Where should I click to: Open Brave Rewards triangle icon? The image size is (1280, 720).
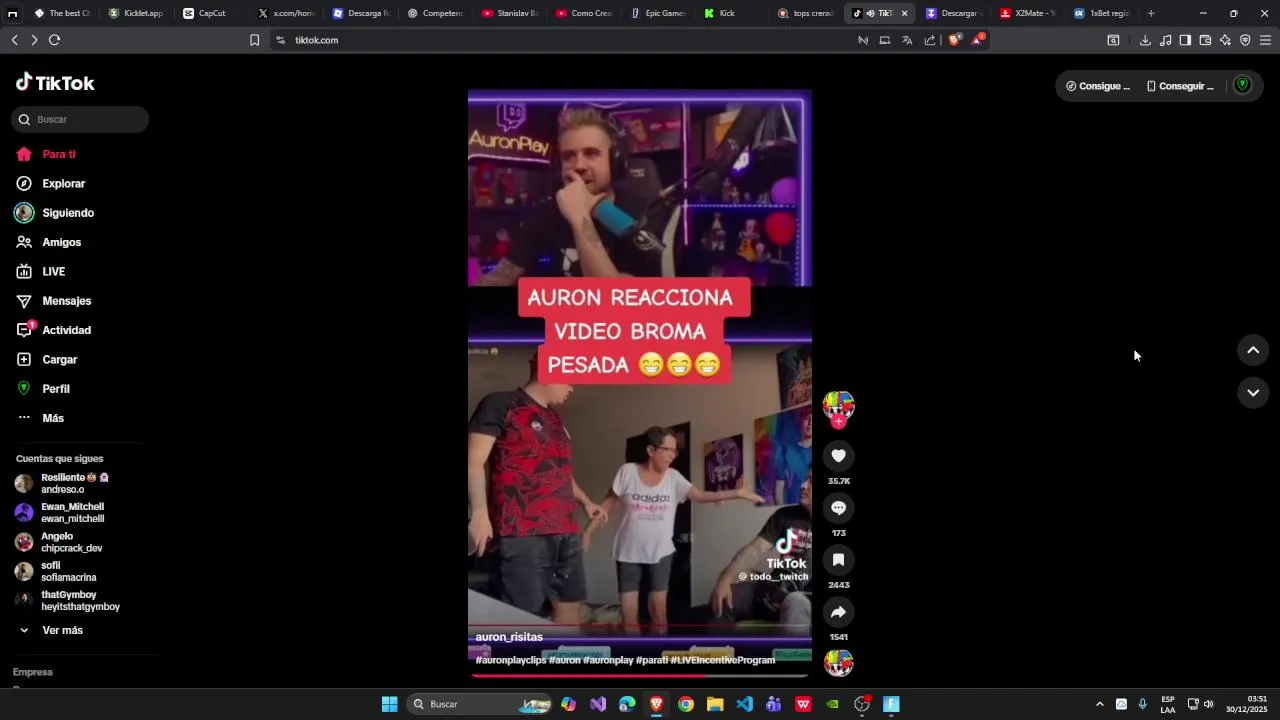point(978,40)
